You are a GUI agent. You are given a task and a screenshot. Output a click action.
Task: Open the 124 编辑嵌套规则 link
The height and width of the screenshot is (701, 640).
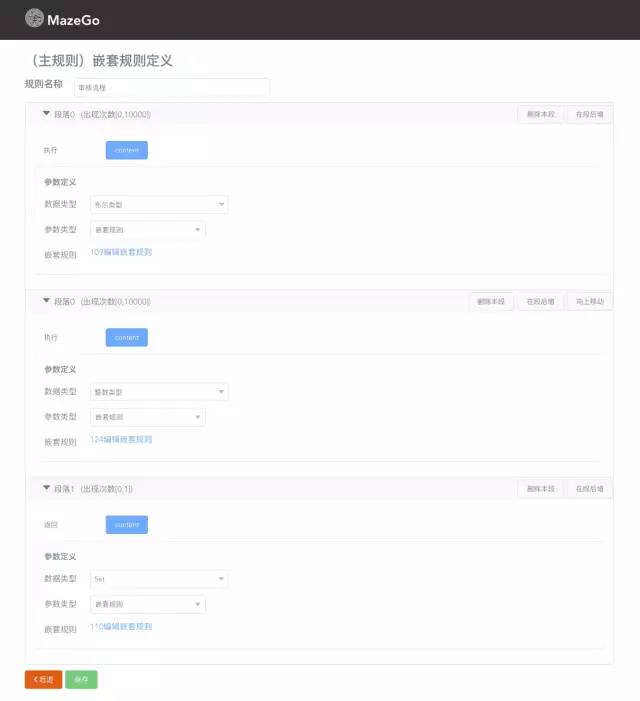(x=121, y=439)
